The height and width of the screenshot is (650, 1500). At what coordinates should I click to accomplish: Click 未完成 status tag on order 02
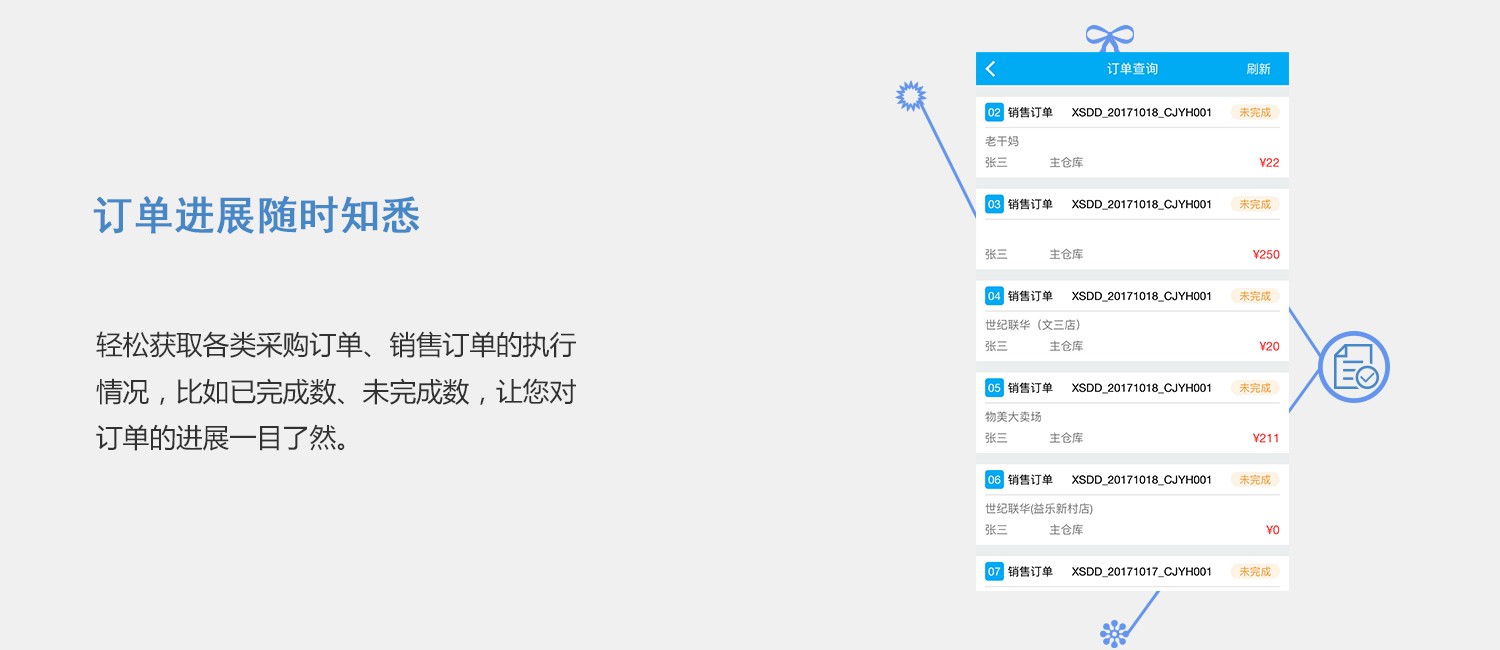[1254, 113]
